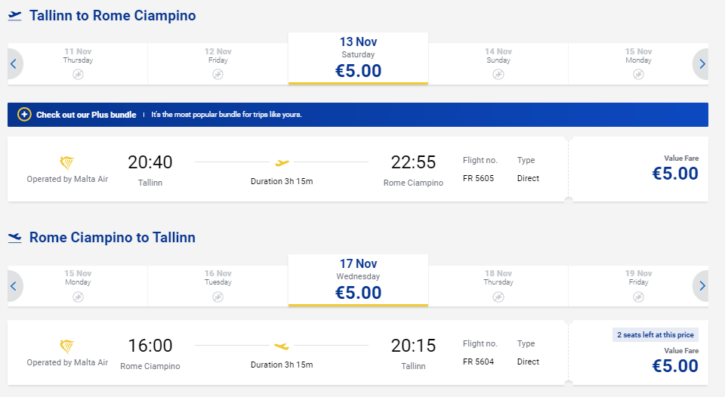
Task: Click the departing plane icon beside Tallinn to Rome Ciampino
Action: click(x=15, y=16)
